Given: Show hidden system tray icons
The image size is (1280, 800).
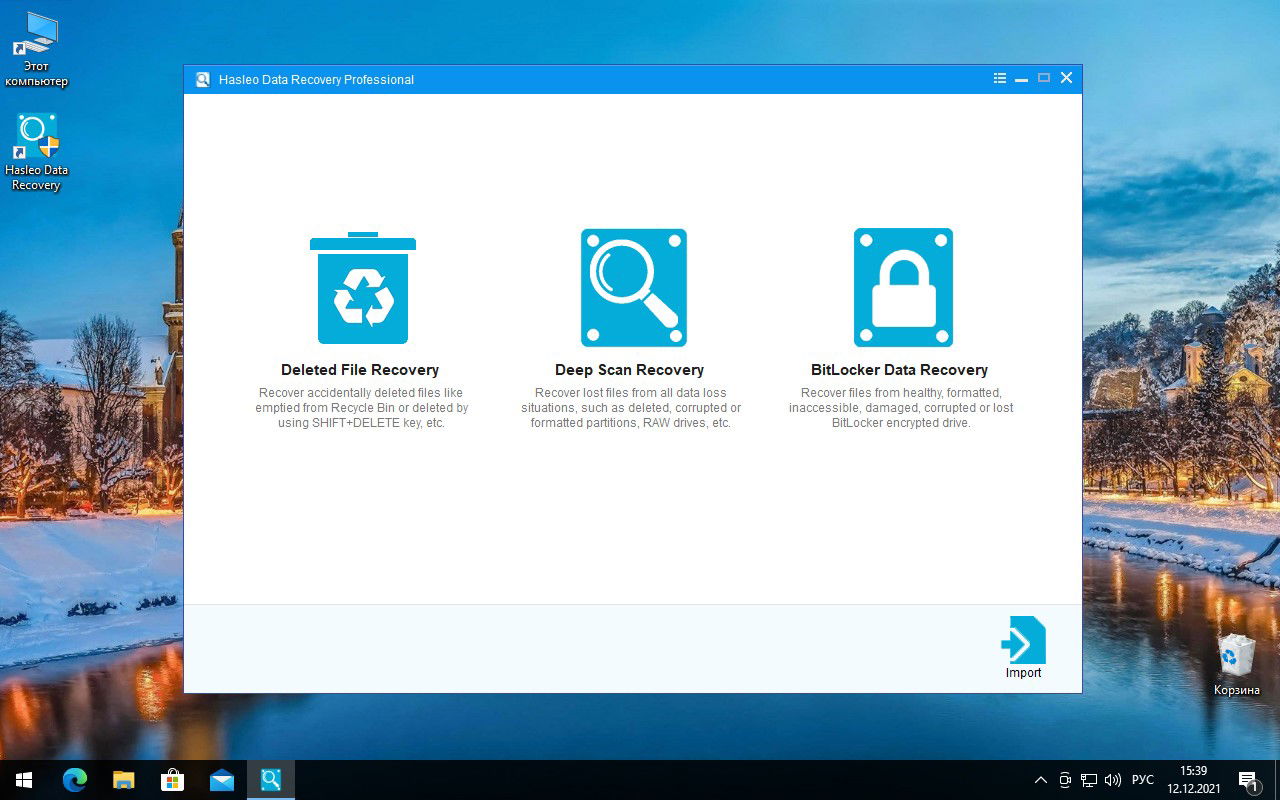Looking at the screenshot, I should click(x=1041, y=780).
